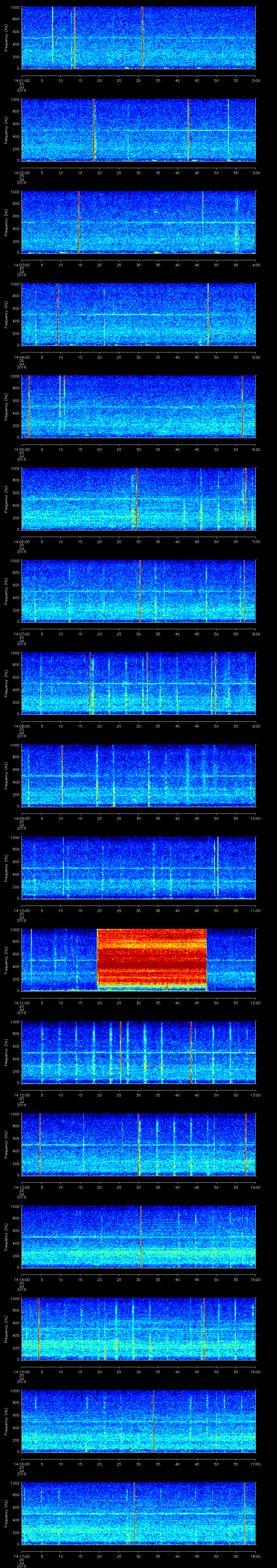This screenshot has height=1568, width=277.
Task: Choose the spectrogram panel starting at 14:08:00
Action: (138, 683)
